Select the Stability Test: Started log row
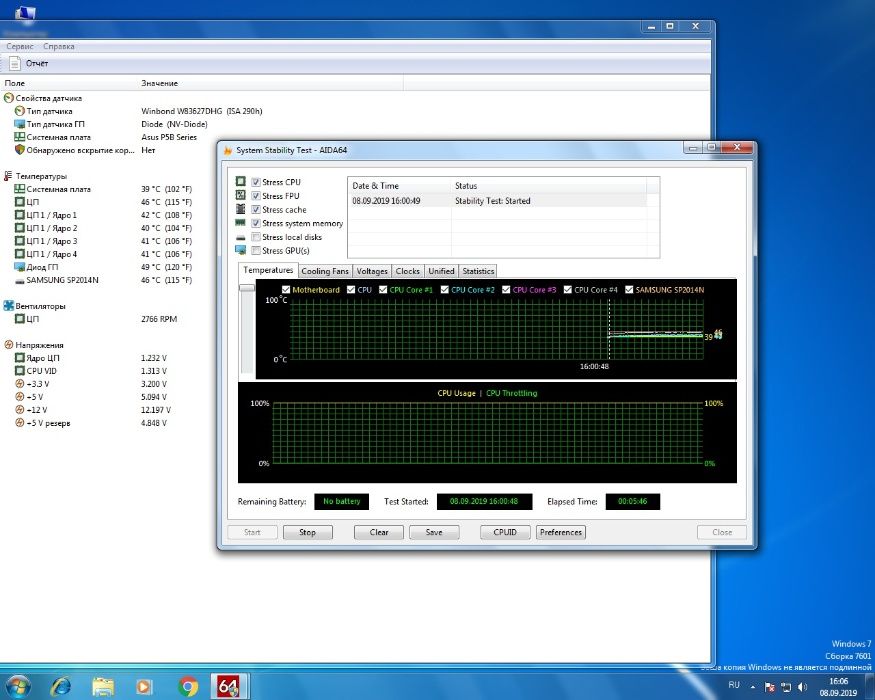This screenshot has width=875, height=700. [x=497, y=201]
